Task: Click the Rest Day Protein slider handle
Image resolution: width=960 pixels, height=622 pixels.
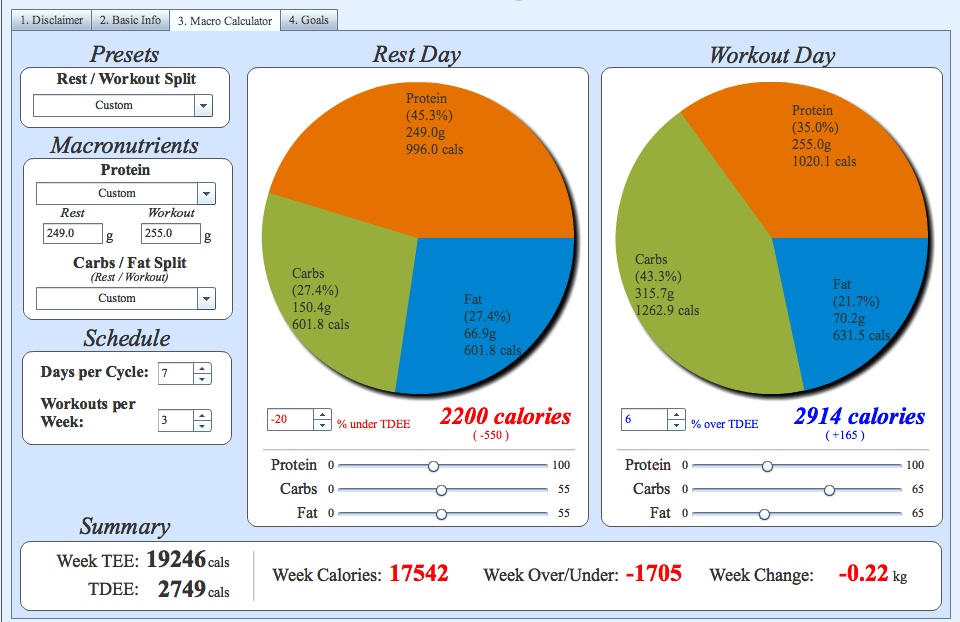Action: (433, 466)
